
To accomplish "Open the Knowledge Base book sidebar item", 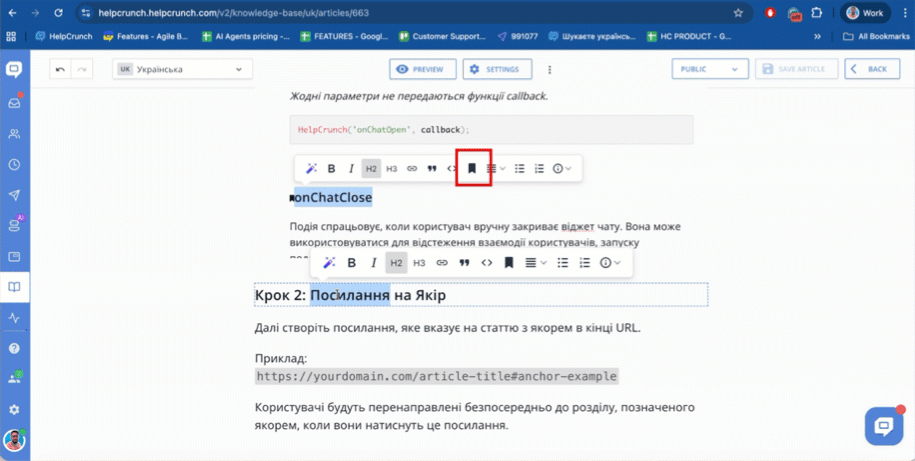I will tap(14, 287).
